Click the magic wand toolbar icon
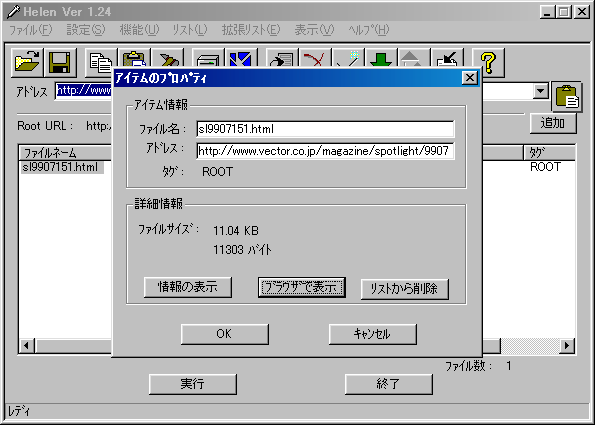Viewport: 595px width, 425px height. point(348,59)
